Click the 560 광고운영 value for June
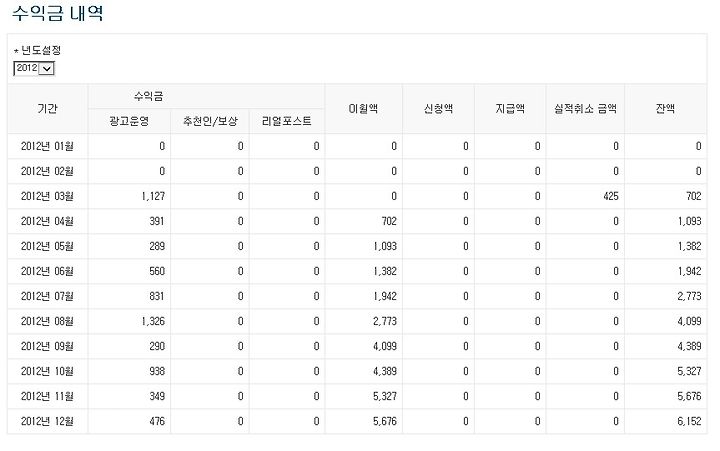The height and width of the screenshot is (451, 720). [157, 271]
